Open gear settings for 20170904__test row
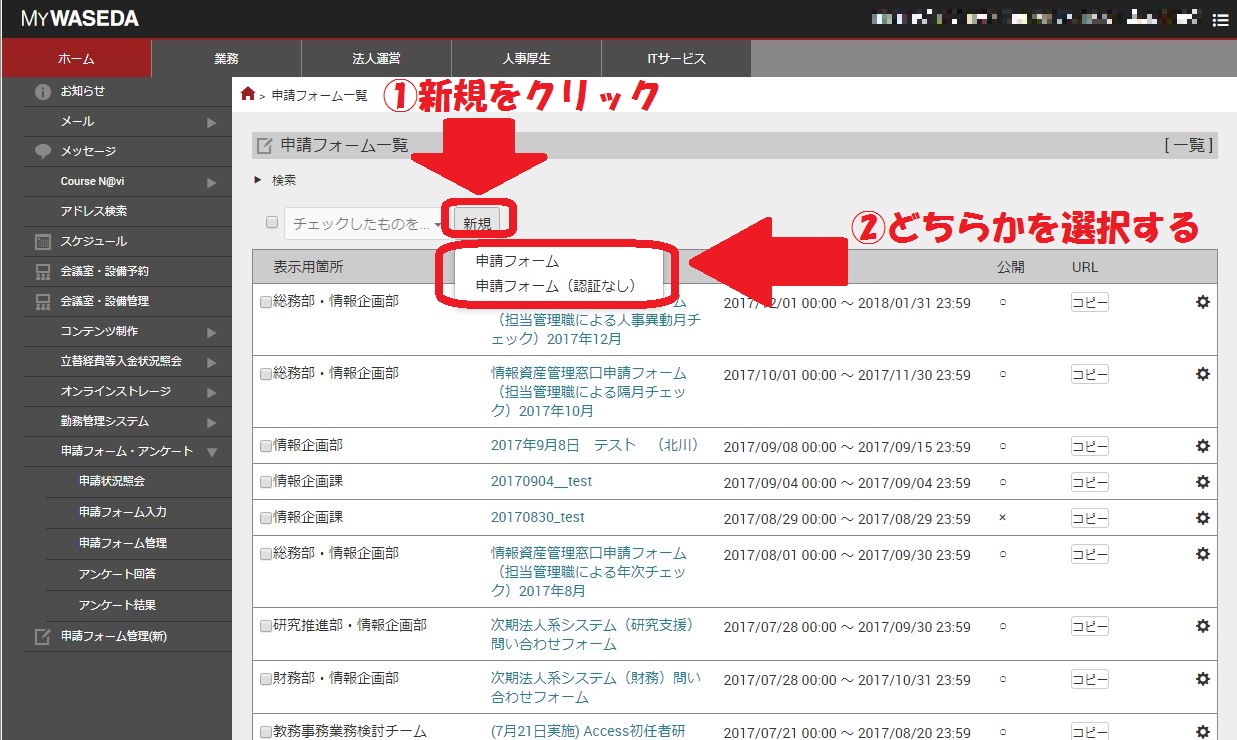The image size is (1237, 740). [x=1203, y=482]
